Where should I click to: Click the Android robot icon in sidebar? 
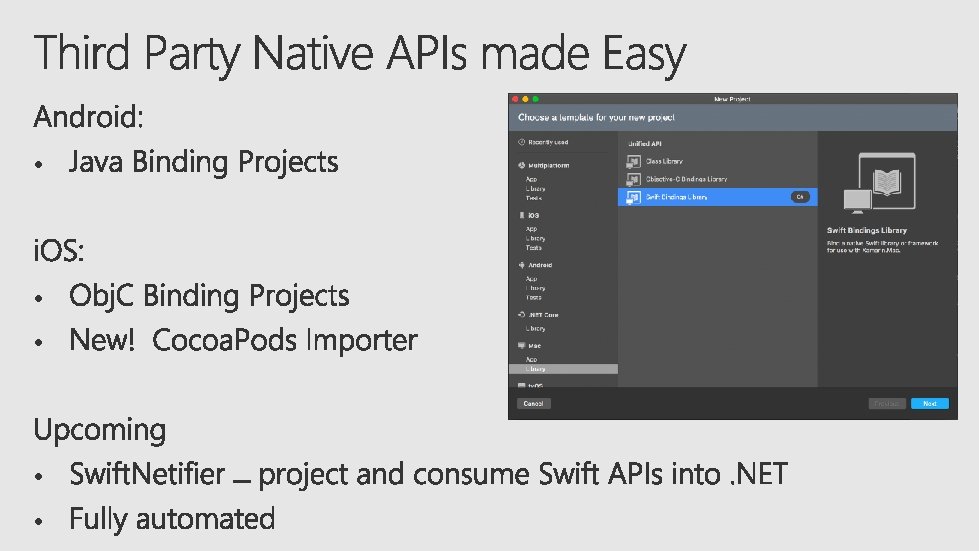[521, 265]
